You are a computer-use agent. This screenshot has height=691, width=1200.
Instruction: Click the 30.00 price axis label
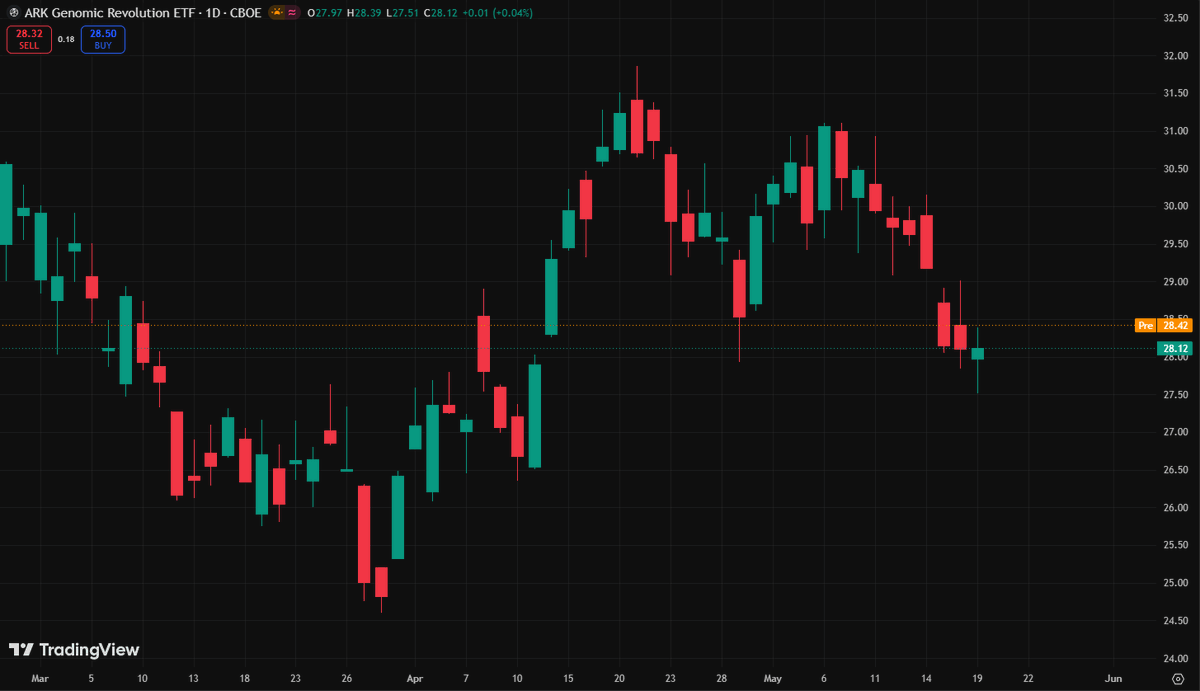coord(1175,206)
